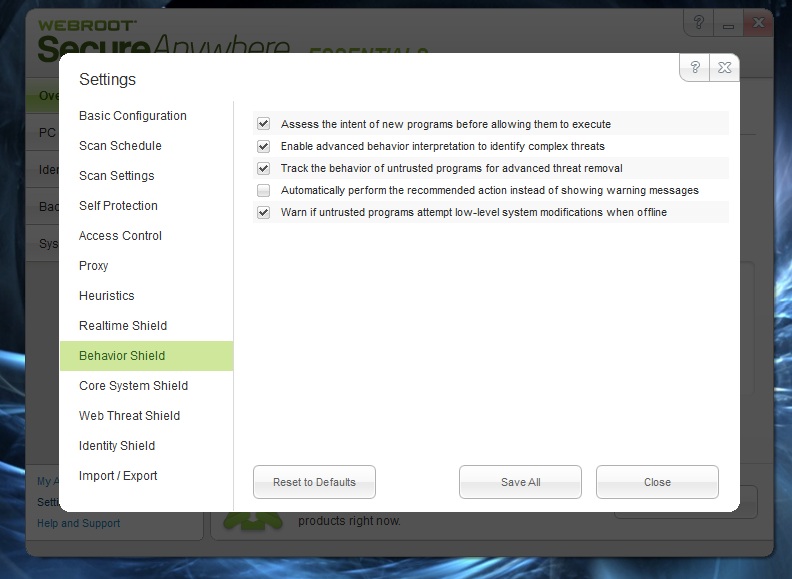Select Behavior Shield section
This screenshot has width=792, height=579.
coord(146,356)
